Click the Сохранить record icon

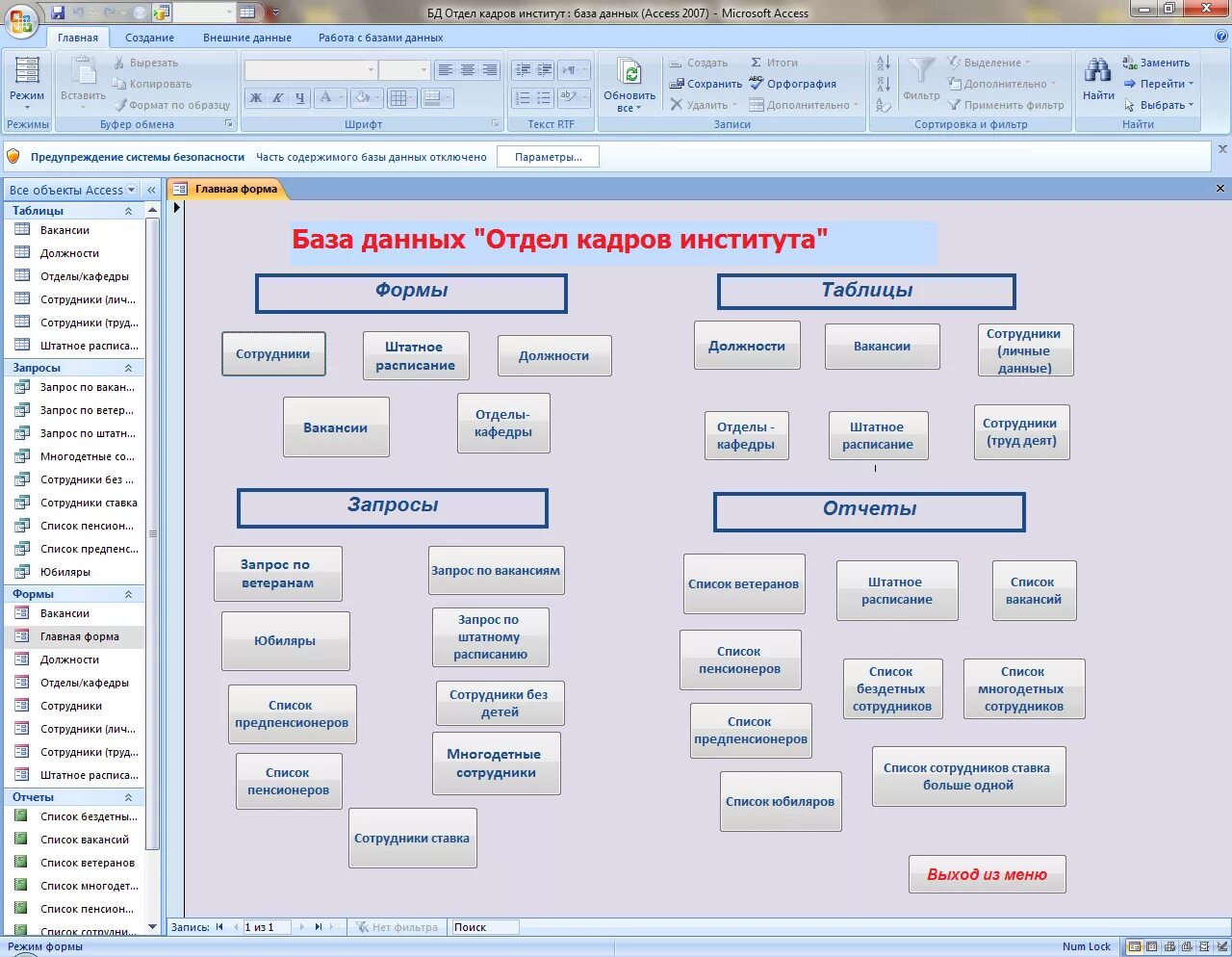pos(677,84)
